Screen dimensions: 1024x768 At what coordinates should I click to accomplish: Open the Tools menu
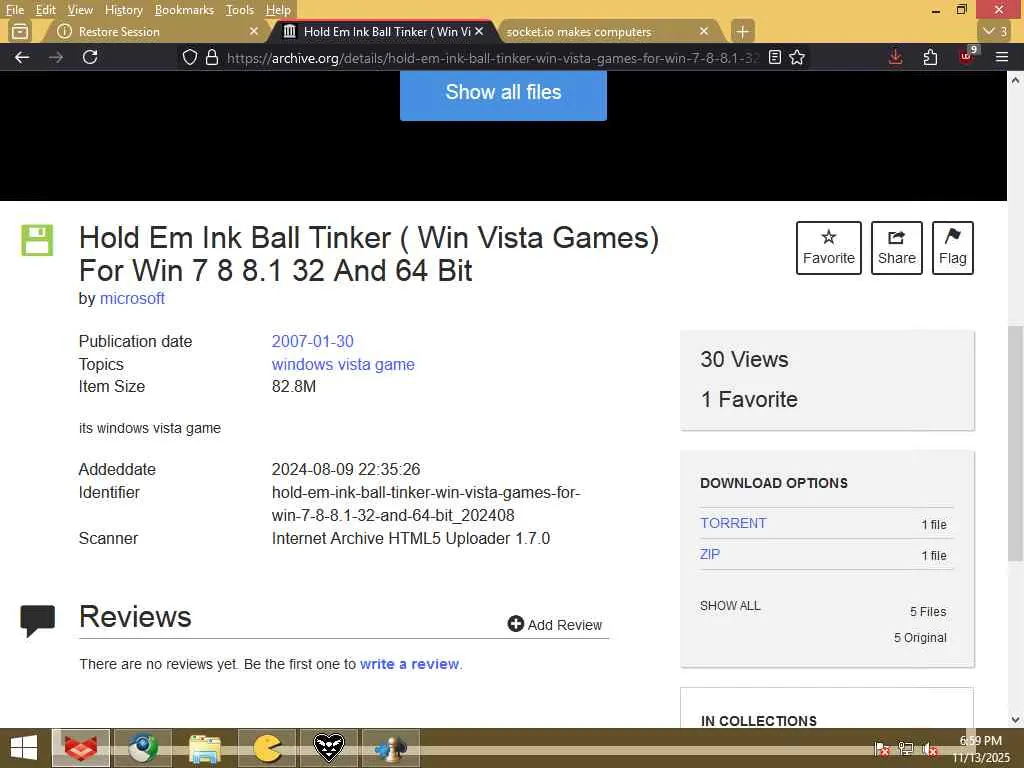[x=240, y=10]
